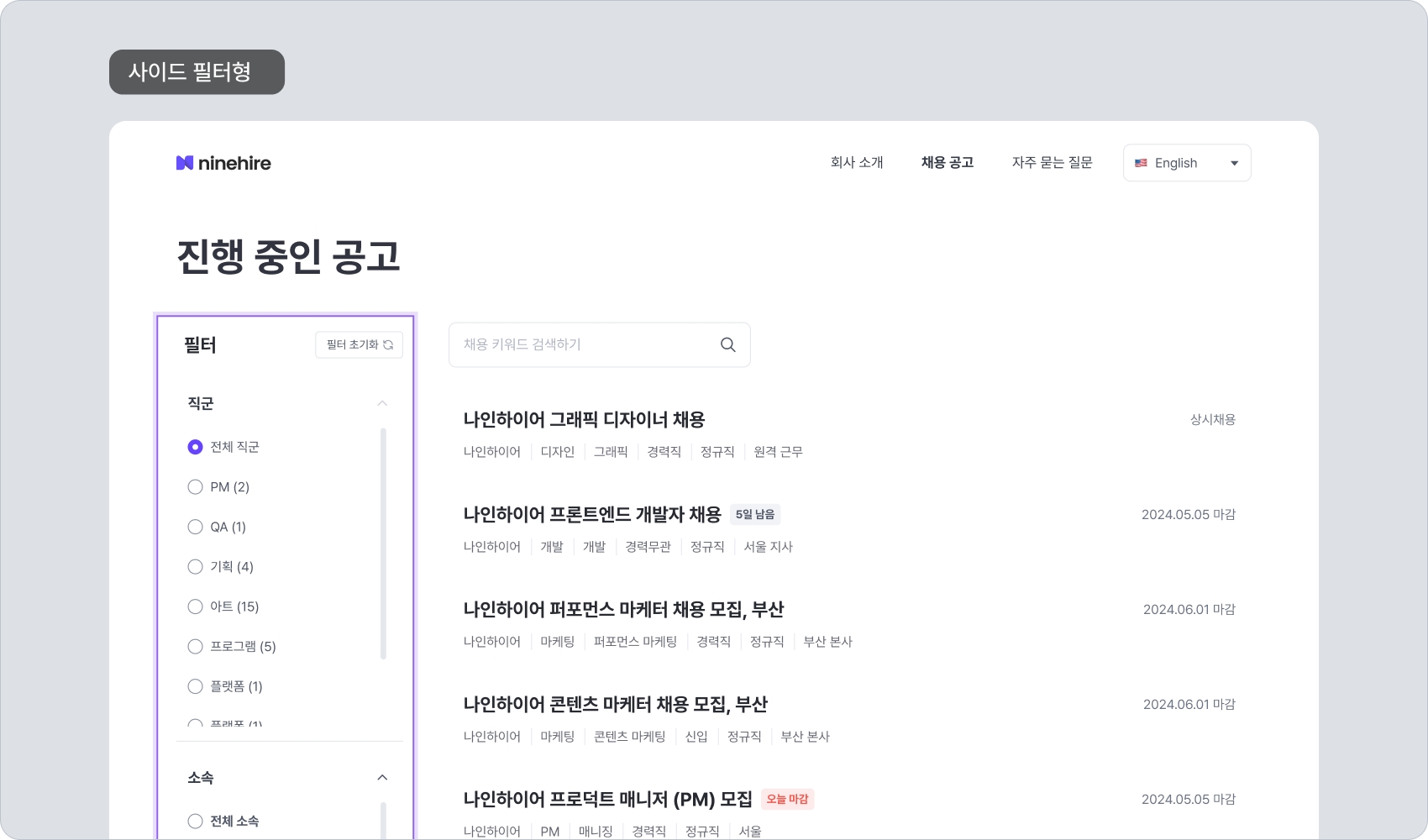1428x840 pixels.
Task: Open 나인하이어 퍼포먼스 마케터 채용 모집 posting
Action: coord(623,609)
